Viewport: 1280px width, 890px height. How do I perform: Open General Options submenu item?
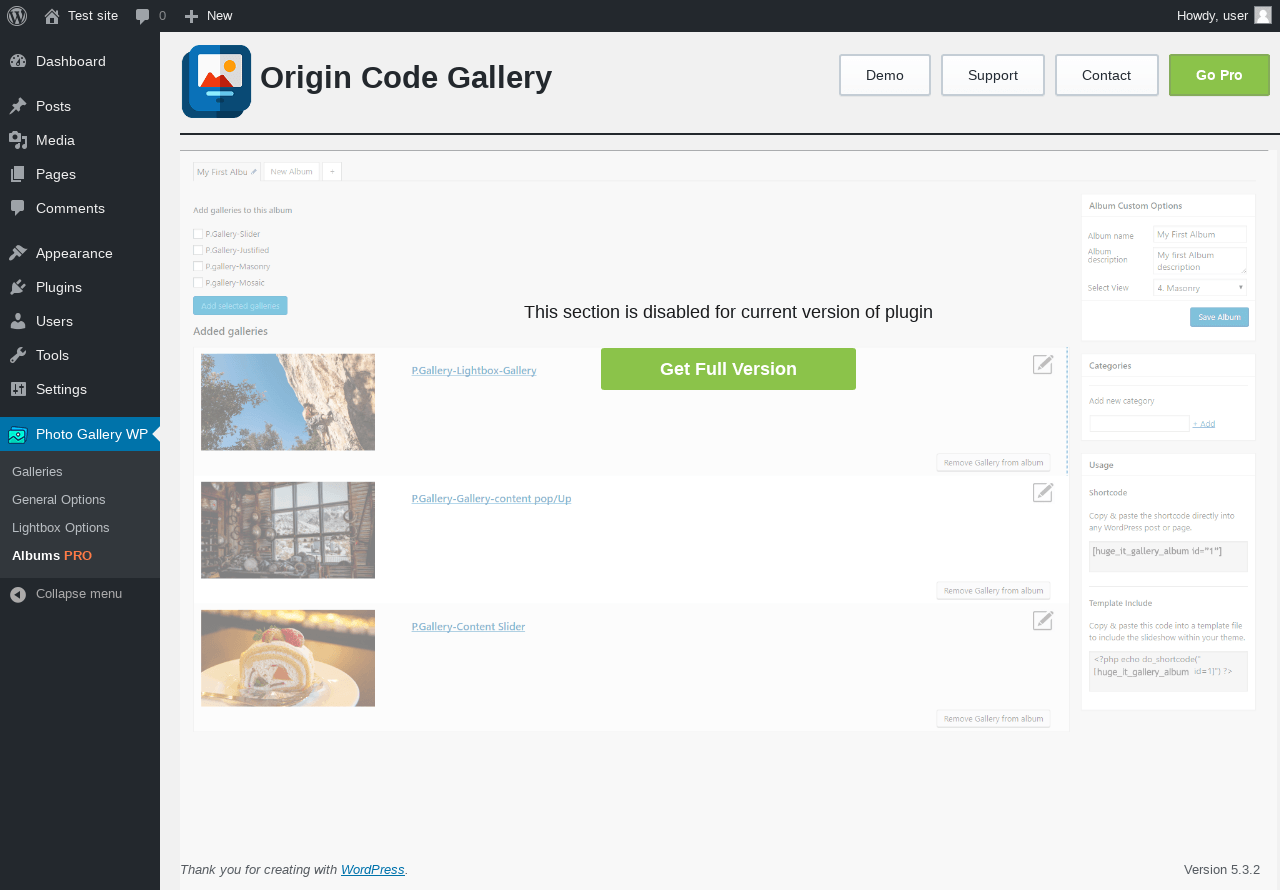(x=58, y=499)
